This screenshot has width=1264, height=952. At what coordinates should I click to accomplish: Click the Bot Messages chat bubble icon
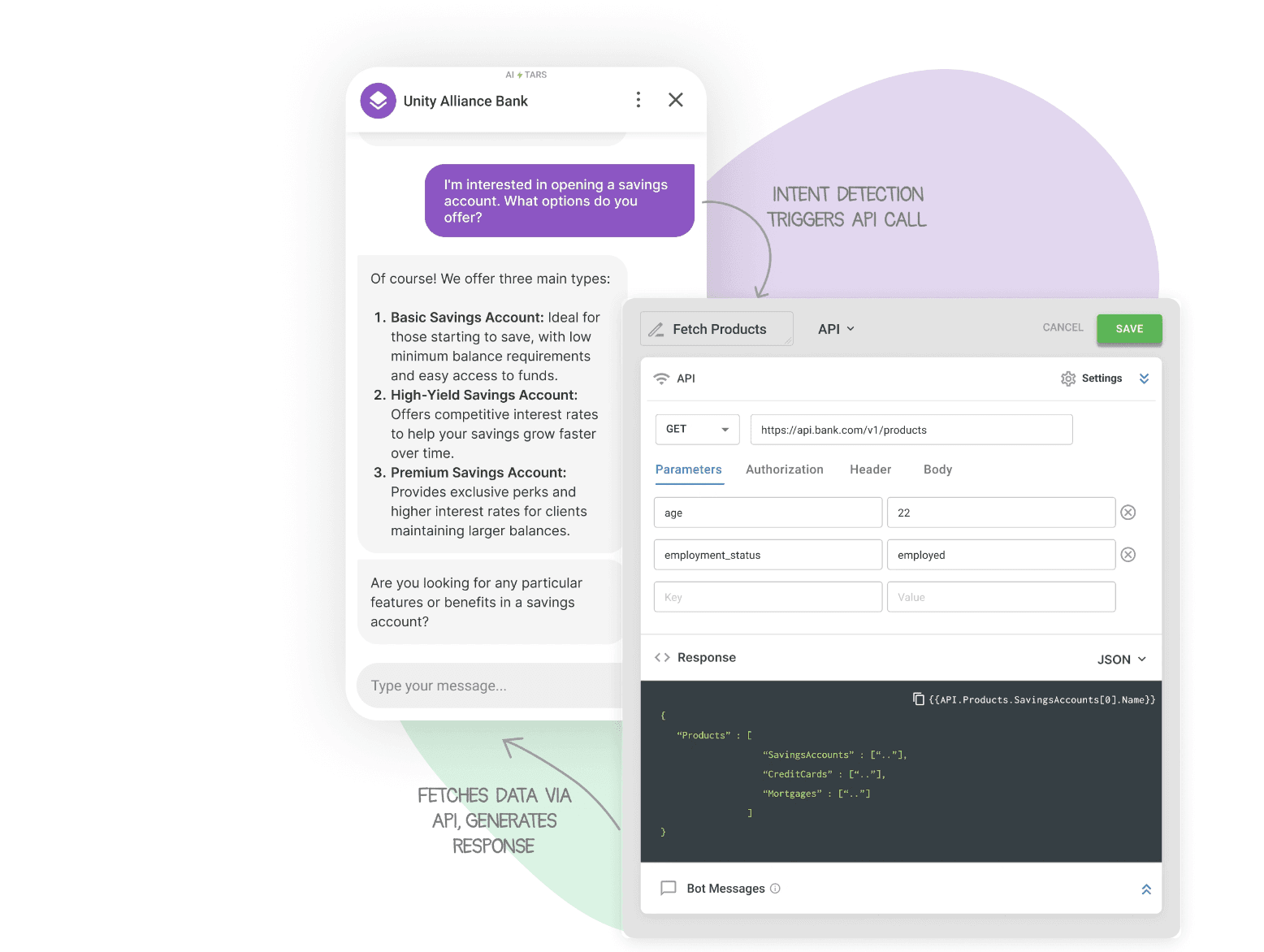point(669,888)
